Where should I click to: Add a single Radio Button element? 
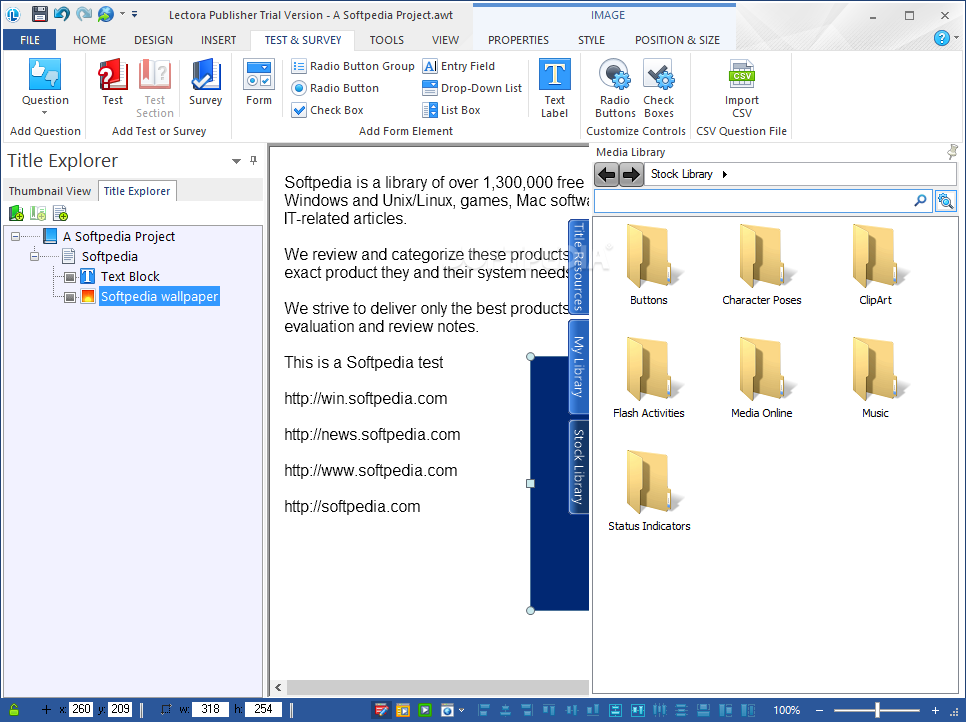click(335, 88)
